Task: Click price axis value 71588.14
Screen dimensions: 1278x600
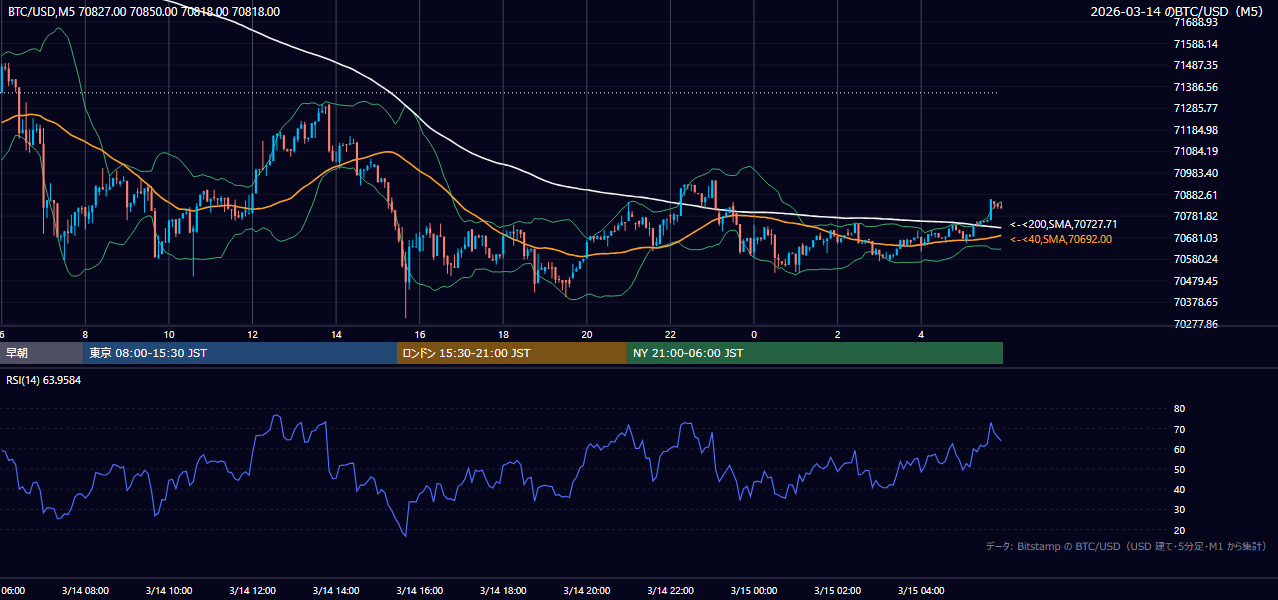Action: (x=1195, y=44)
